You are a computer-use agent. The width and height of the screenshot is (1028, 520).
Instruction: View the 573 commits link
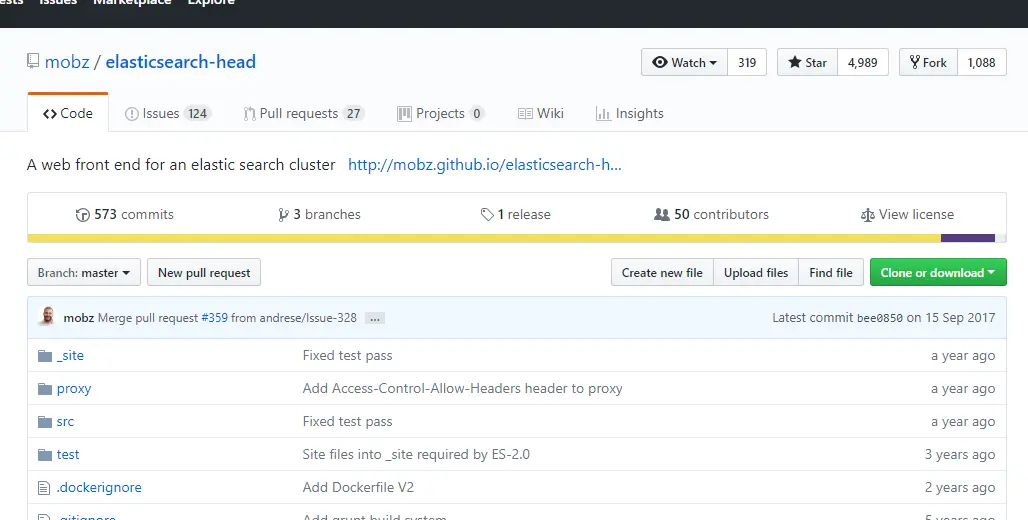[125, 214]
